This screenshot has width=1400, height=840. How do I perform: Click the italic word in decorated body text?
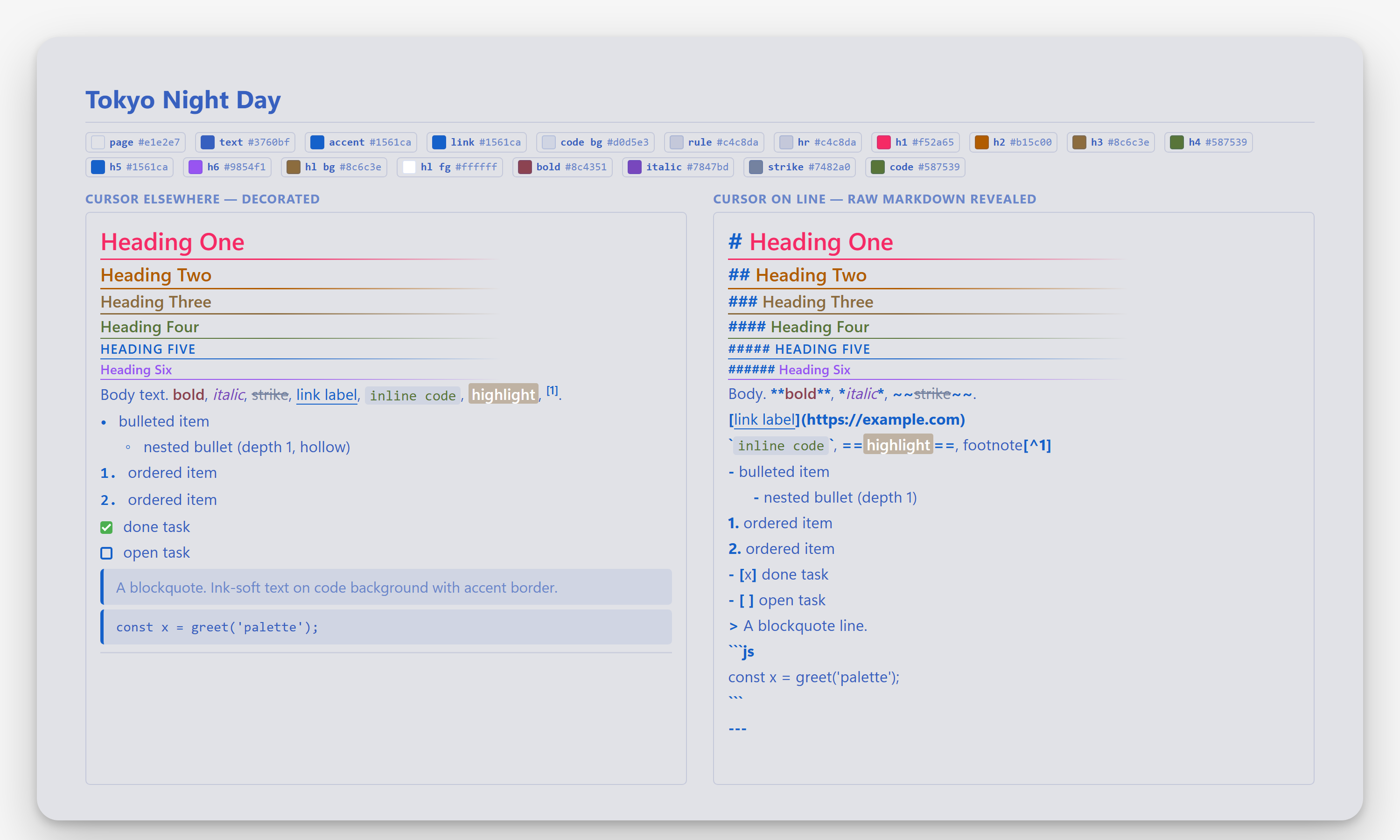pos(229,394)
